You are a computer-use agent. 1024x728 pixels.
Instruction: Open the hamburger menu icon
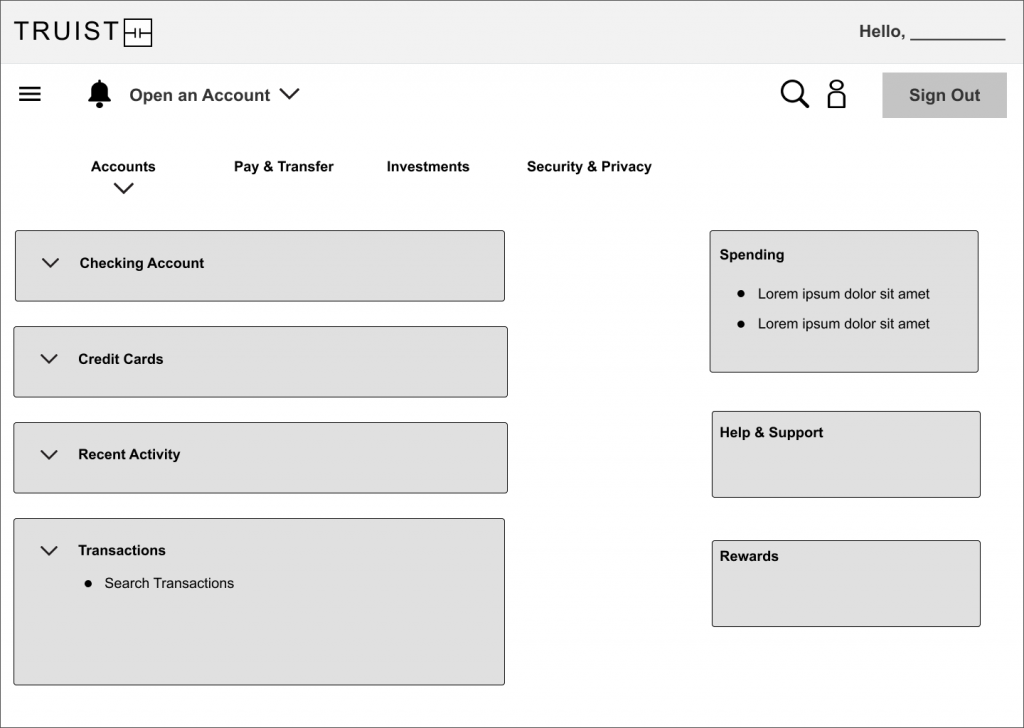[30, 94]
